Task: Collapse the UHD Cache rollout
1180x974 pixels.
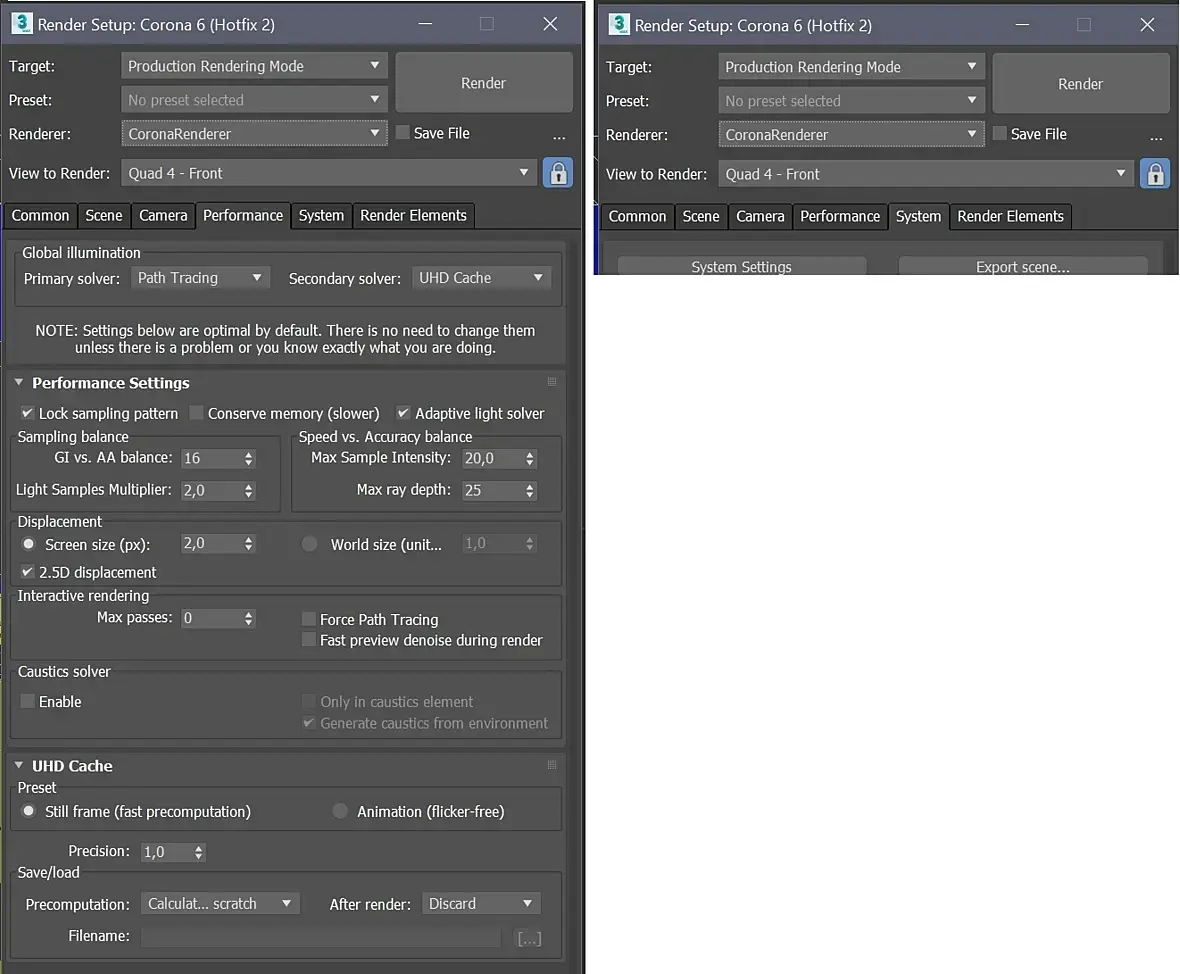Action: click(x=19, y=765)
